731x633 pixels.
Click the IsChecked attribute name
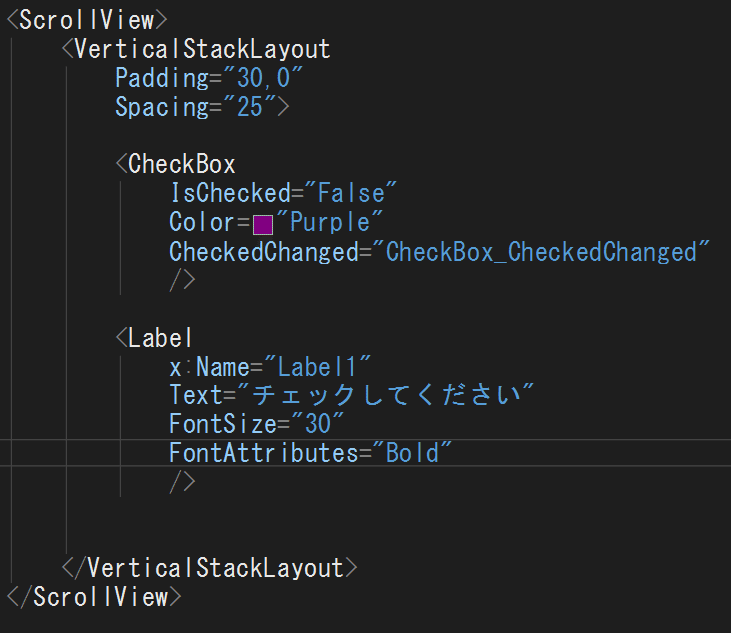[x=229, y=193]
